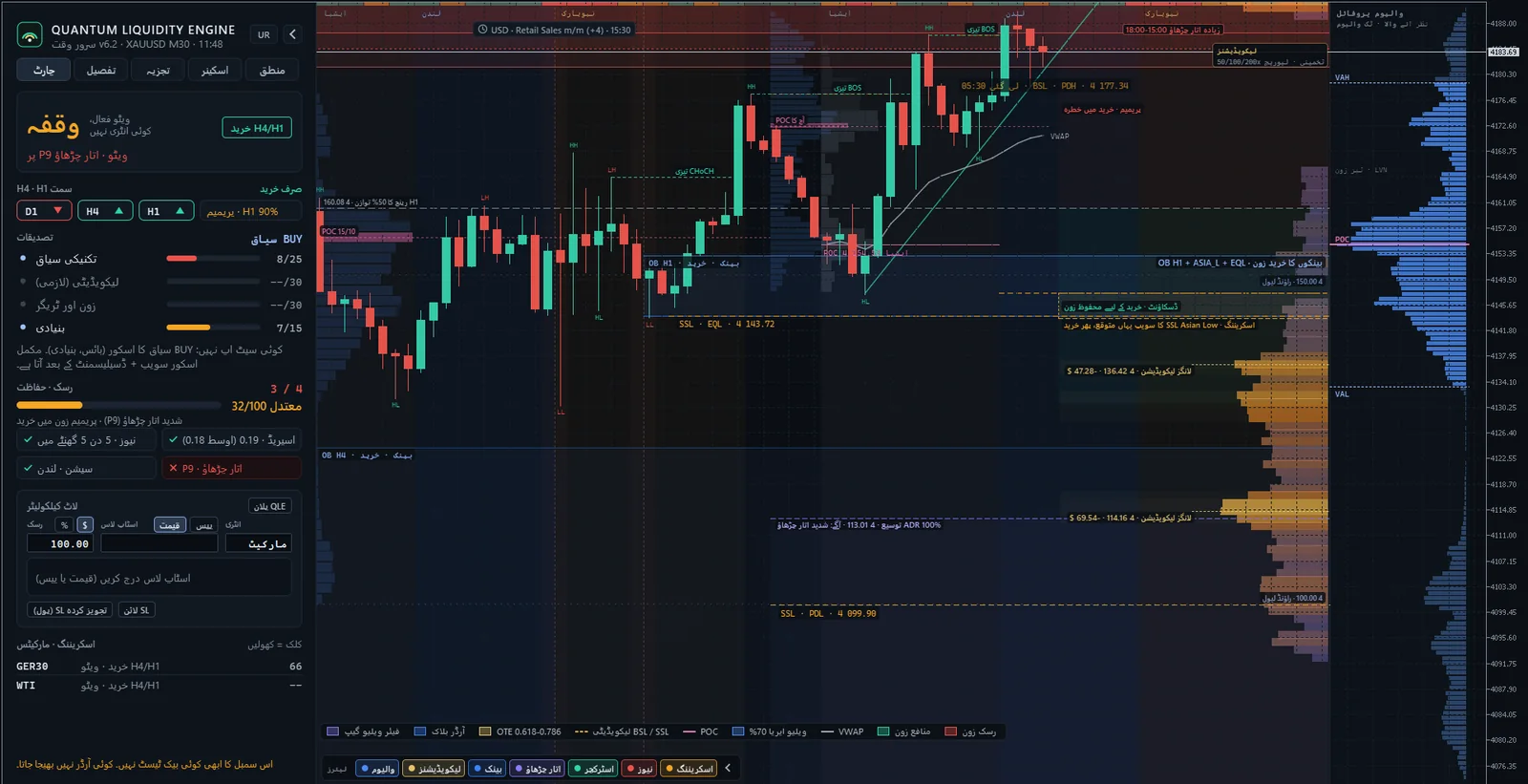Open the WTI scanner row
This screenshot has width=1528, height=784.
(x=159, y=686)
